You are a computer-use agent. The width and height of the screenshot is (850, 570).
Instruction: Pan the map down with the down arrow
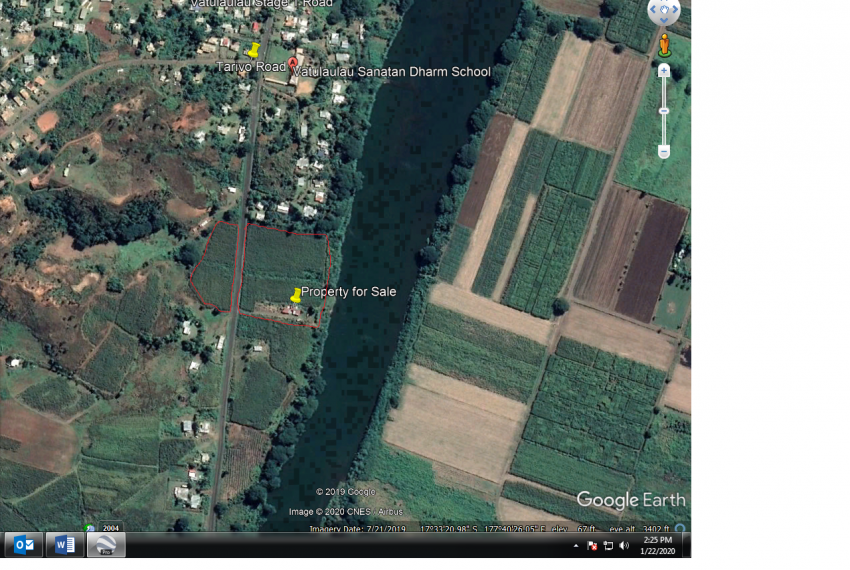(x=664, y=20)
